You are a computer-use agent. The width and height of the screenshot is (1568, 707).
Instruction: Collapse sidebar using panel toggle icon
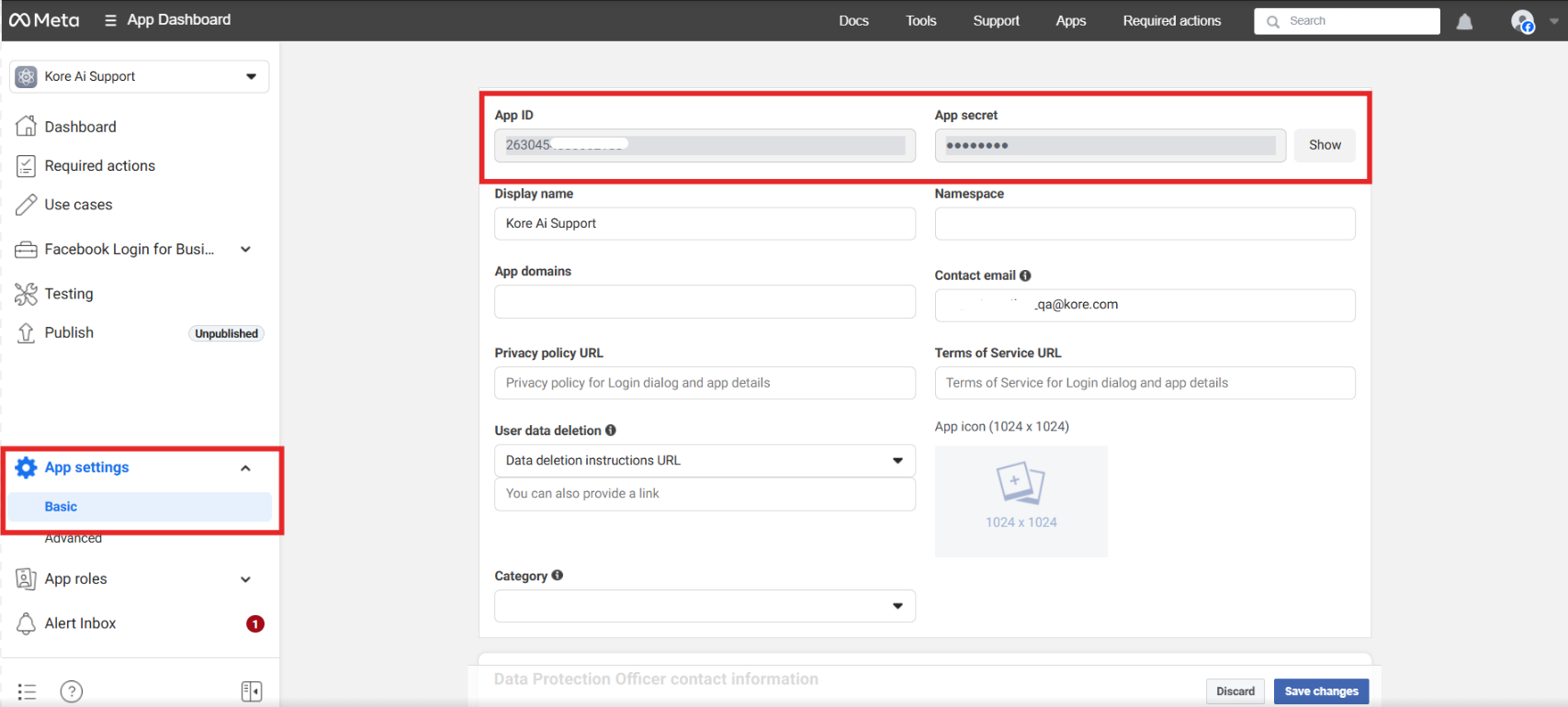click(251, 691)
